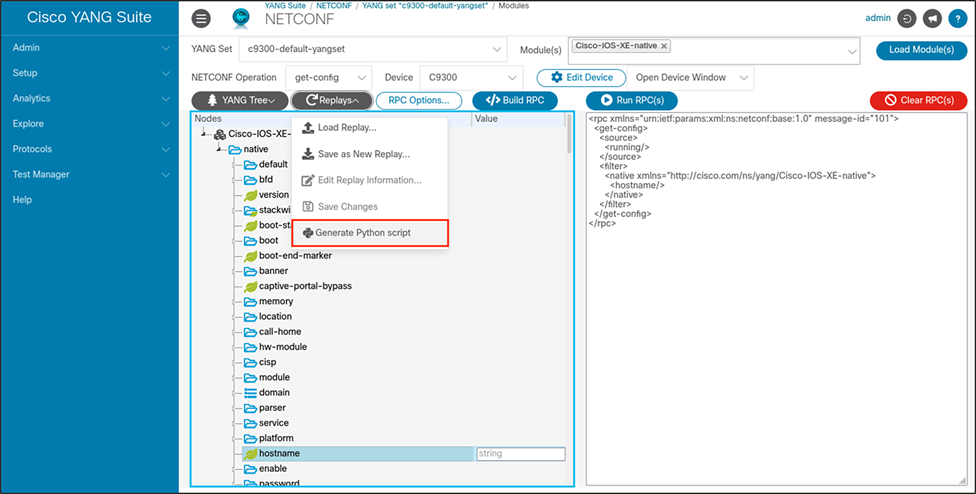Select the service tree node
This screenshot has width=976, height=494.
coord(273,423)
